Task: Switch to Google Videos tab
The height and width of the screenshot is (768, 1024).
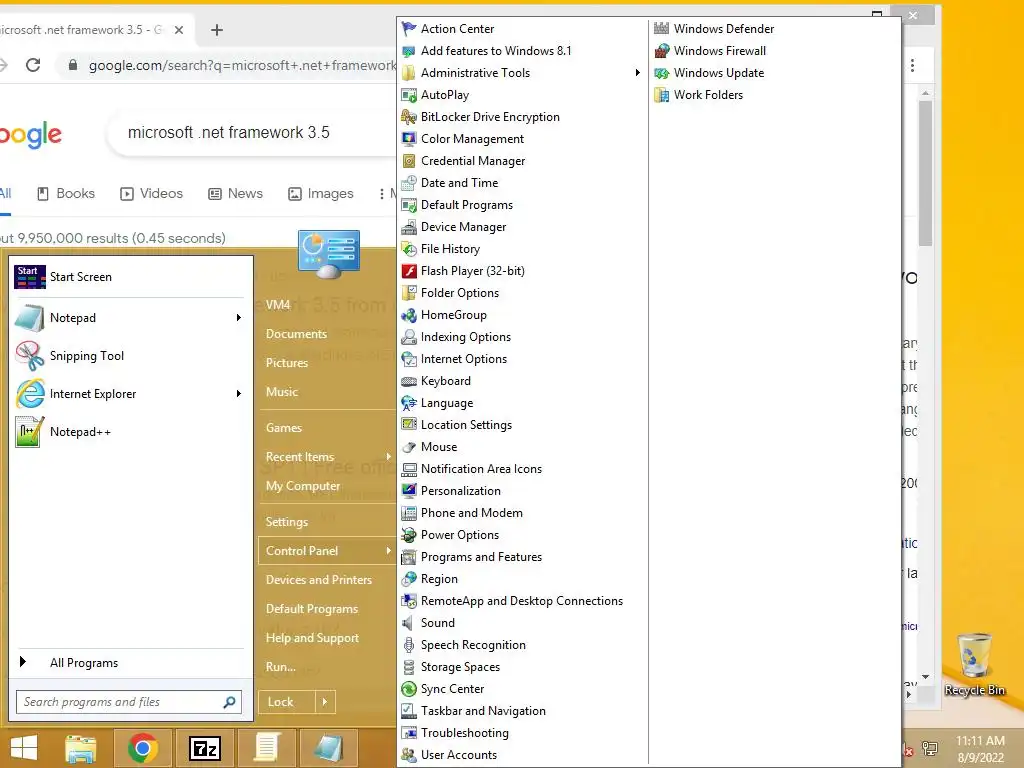Action: click(x=152, y=193)
